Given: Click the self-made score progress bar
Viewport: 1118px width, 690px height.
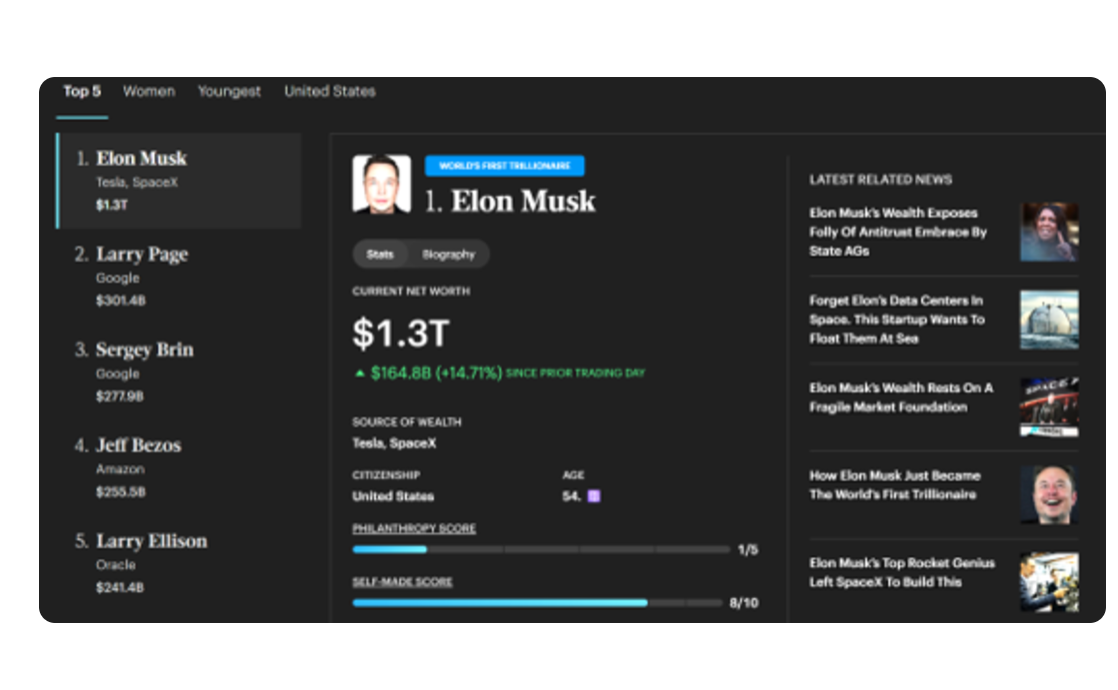Looking at the screenshot, I should tap(537, 603).
